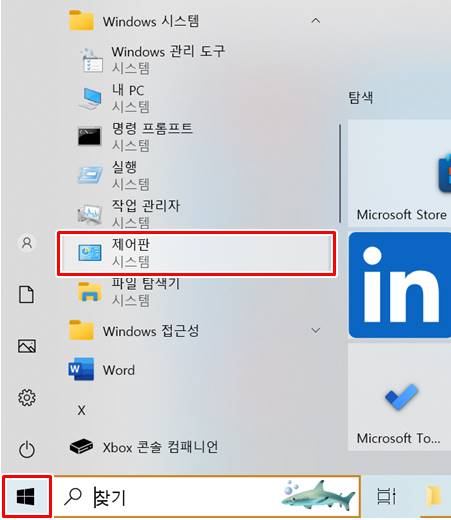Click the 찾기 search input field
Viewport: 451px width, 520px height.
click(x=207, y=497)
